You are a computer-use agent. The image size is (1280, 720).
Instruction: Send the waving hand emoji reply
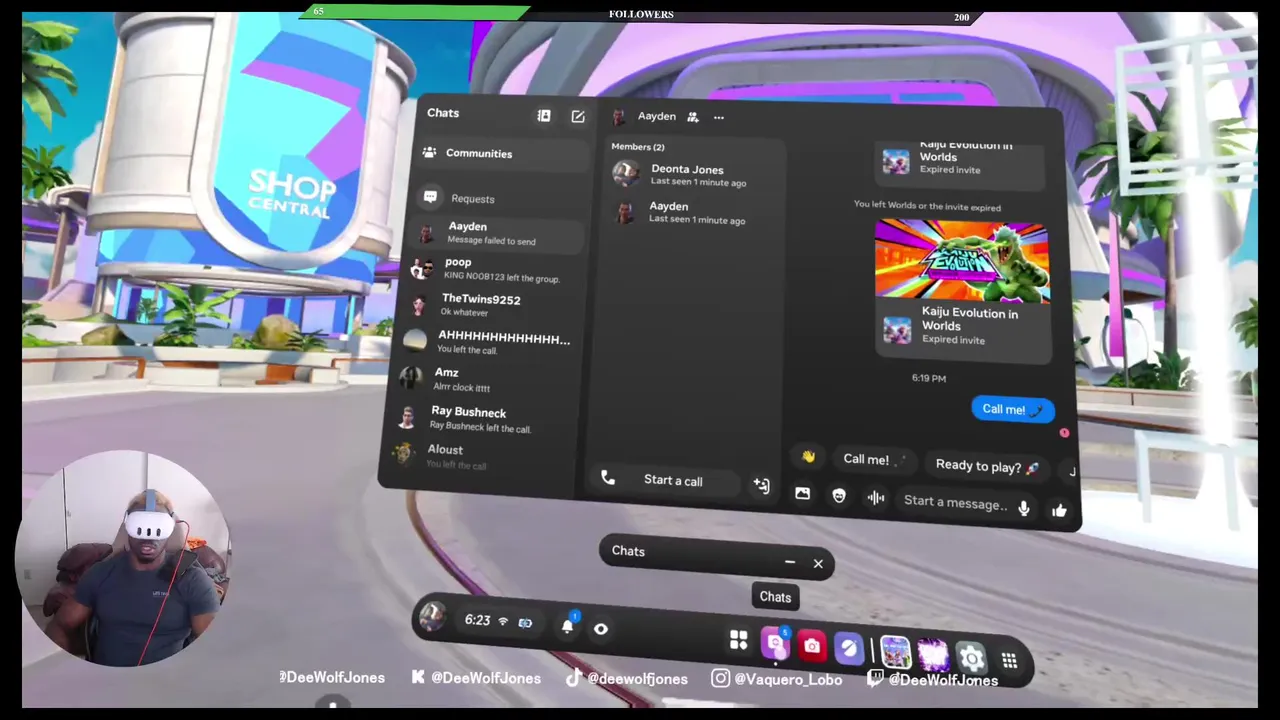click(x=808, y=457)
